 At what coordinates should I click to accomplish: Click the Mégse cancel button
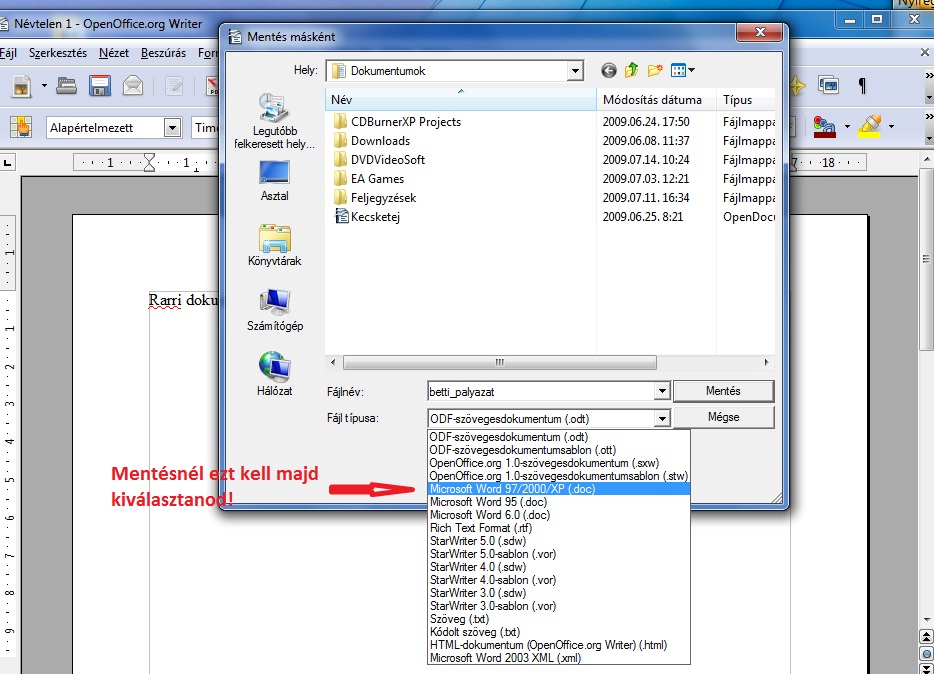(723, 417)
